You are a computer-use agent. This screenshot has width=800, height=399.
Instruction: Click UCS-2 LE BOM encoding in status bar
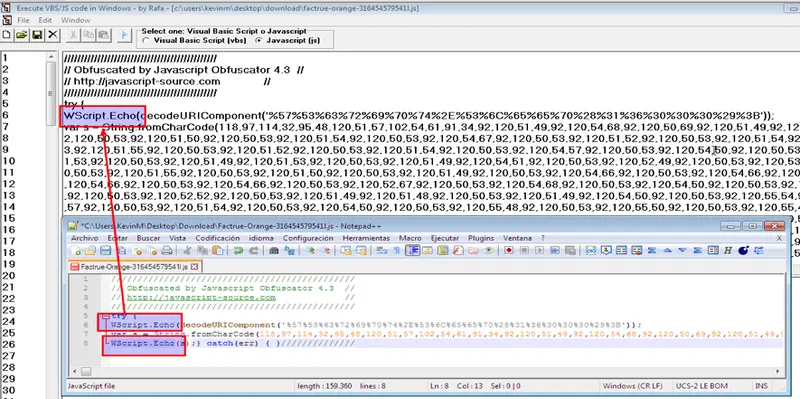(702, 386)
